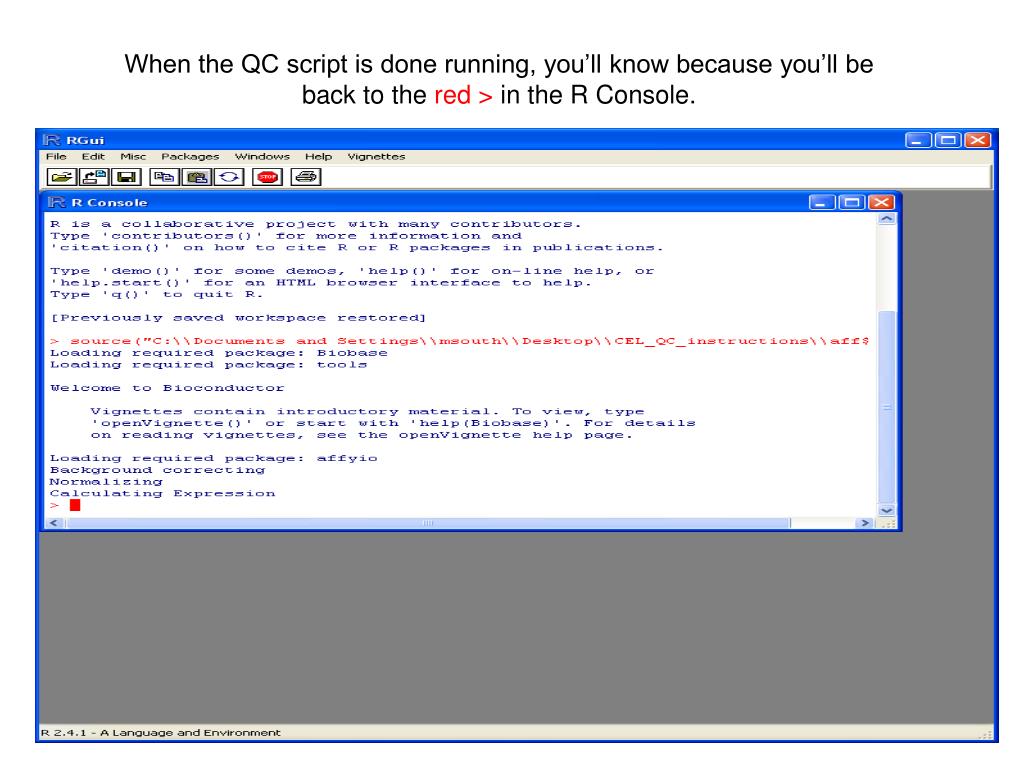
Task: Stop current computation with STOP icon
Action: 267,177
